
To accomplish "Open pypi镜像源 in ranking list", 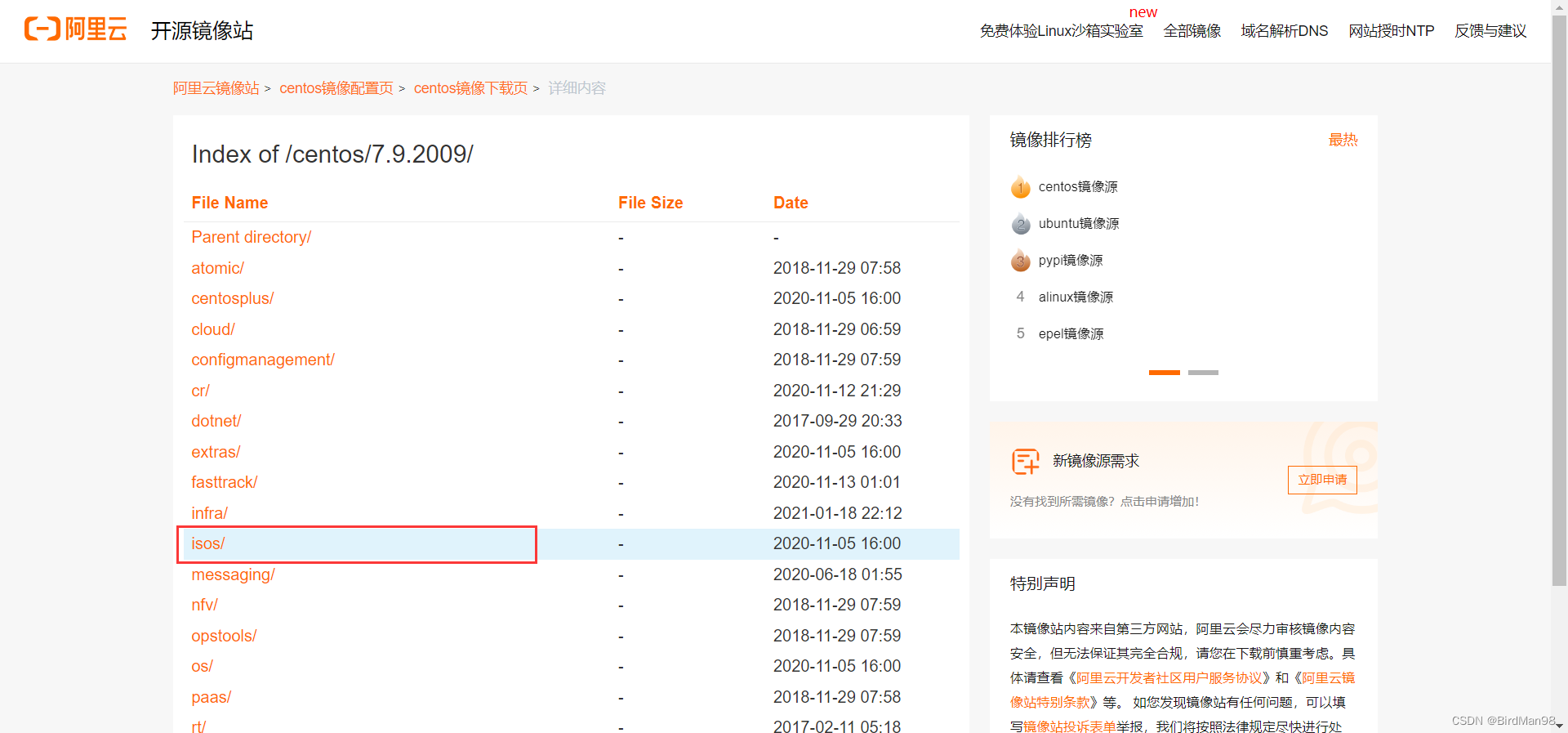I will 1071,261.
